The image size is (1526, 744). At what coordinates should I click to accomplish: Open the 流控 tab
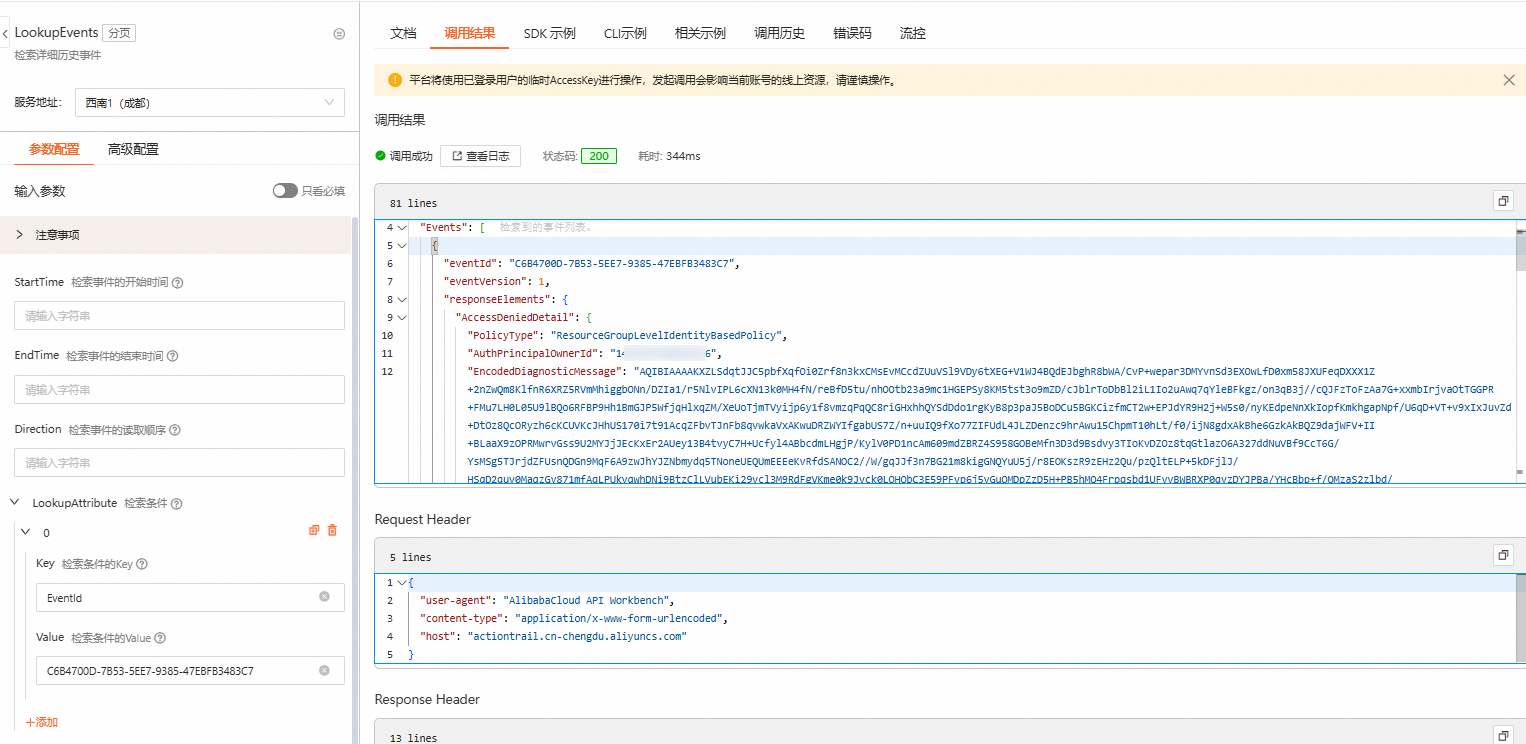tap(913, 33)
